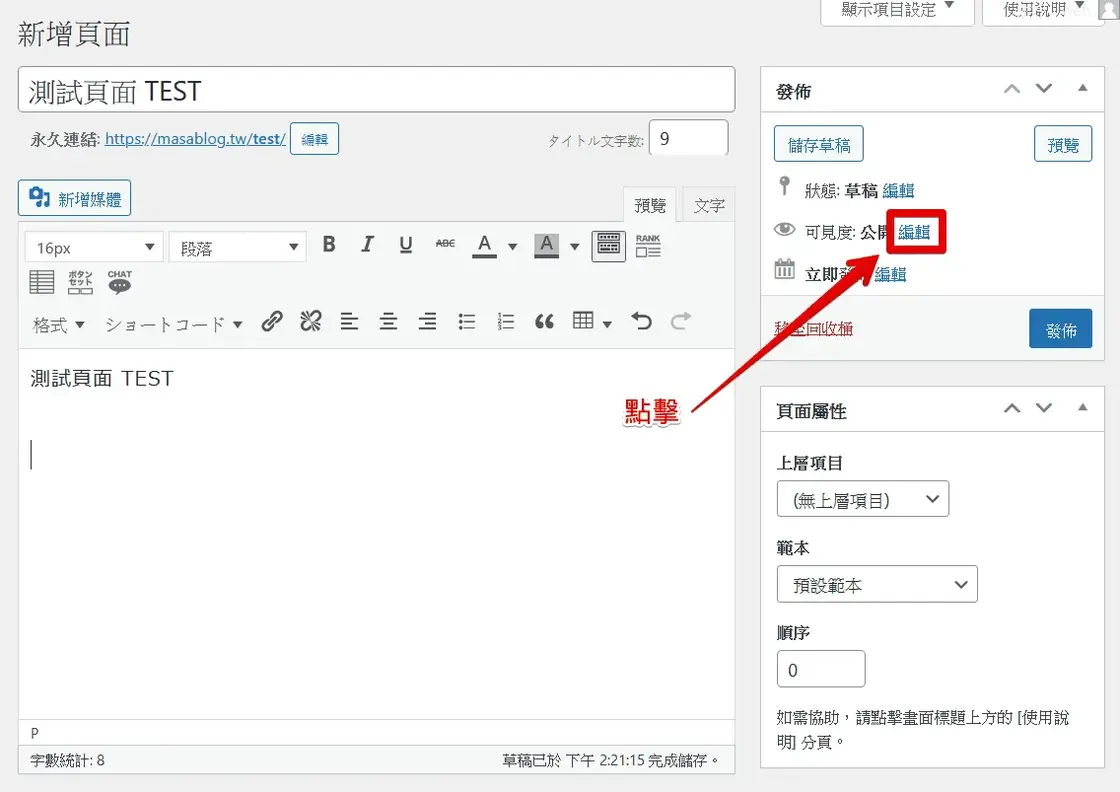Insert RANK ranking element
1120x792 pixels.
coord(648,246)
